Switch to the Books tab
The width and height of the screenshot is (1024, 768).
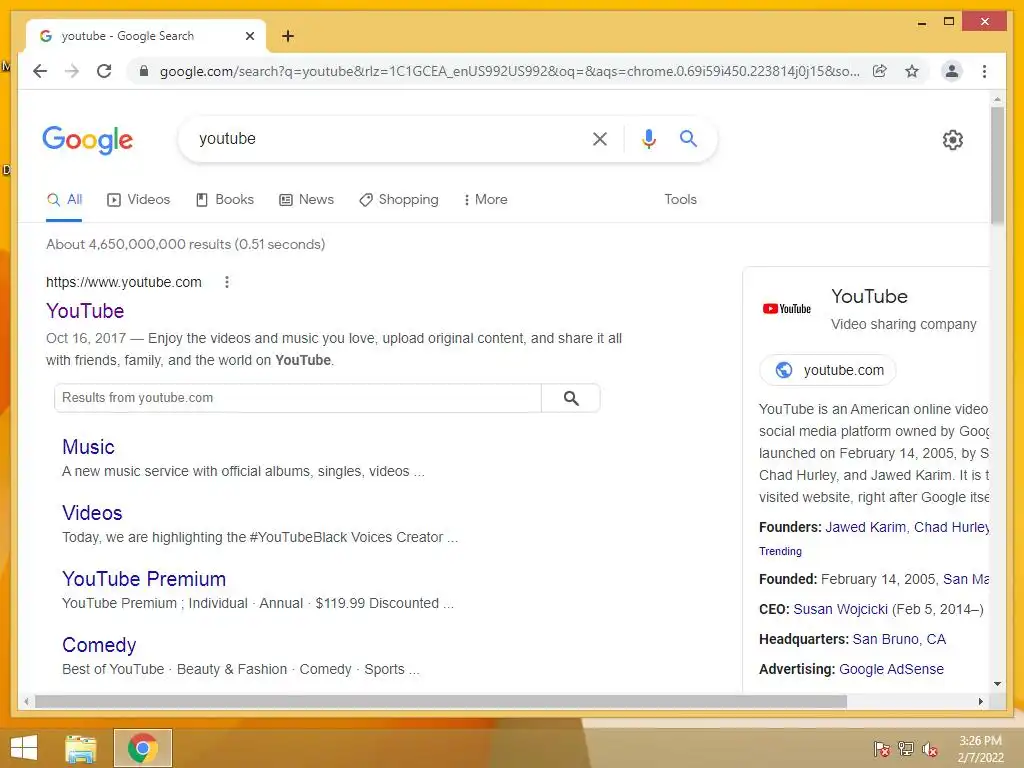[x=225, y=200]
